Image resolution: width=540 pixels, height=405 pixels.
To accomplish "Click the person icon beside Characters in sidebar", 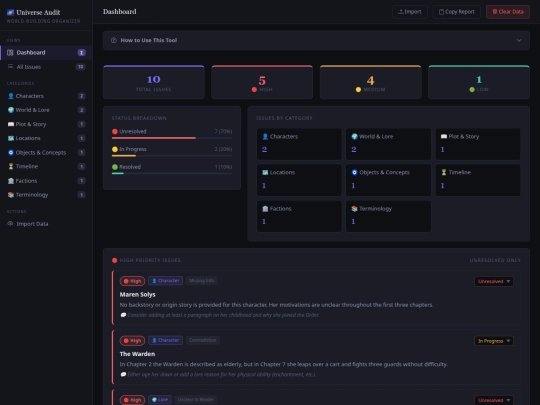I will 11,96.
